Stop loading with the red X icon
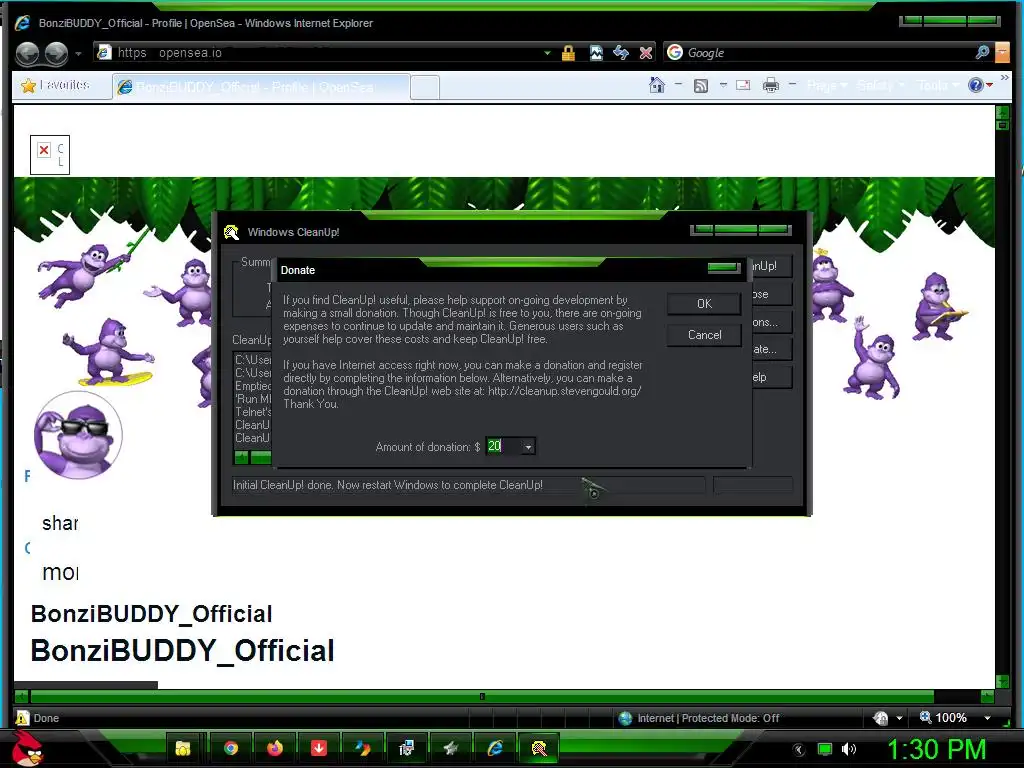The image size is (1024, 768). point(646,53)
